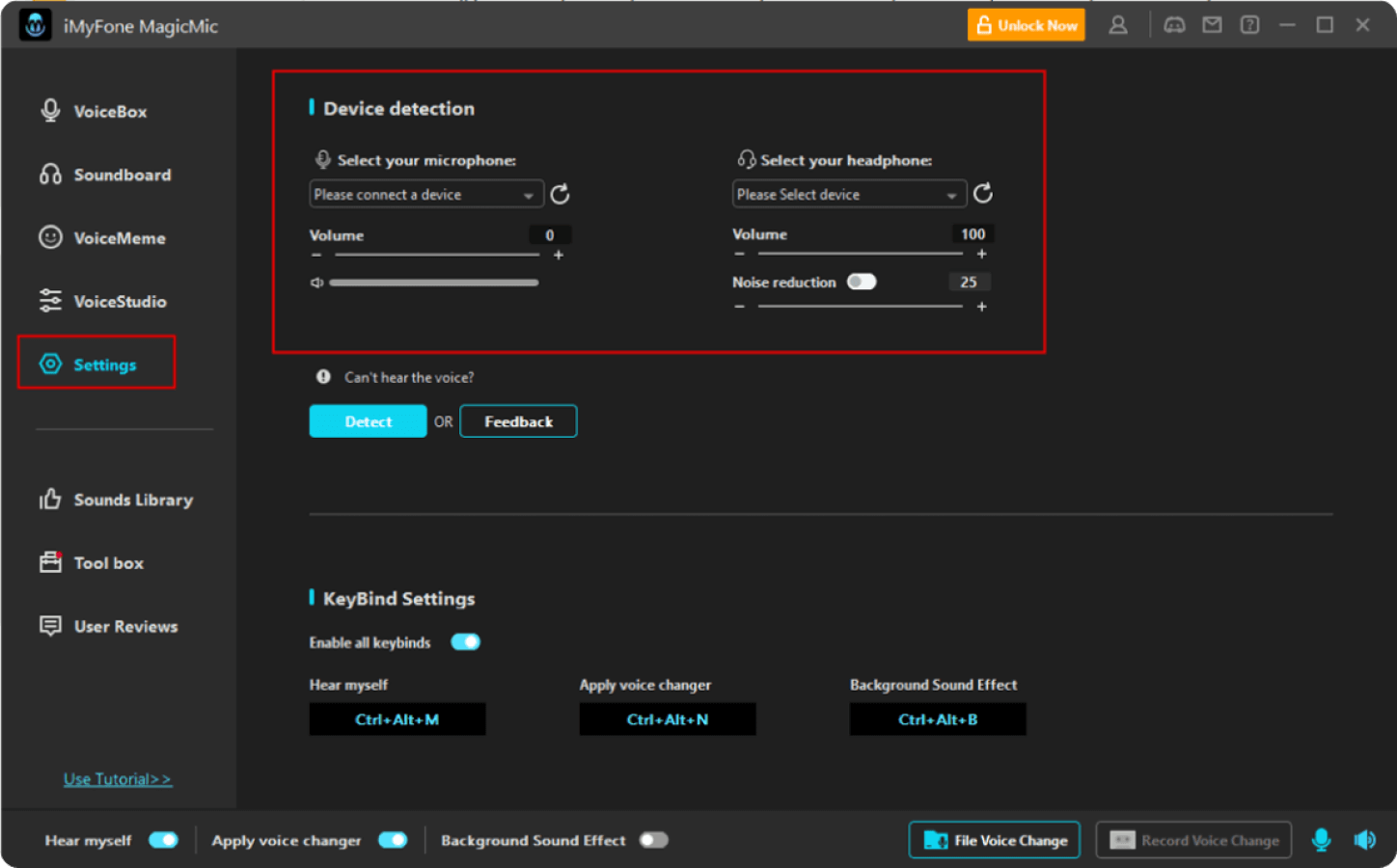Click the iMyFone MagicMic logo icon
Screen dimensions: 1397x868
point(36,25)
